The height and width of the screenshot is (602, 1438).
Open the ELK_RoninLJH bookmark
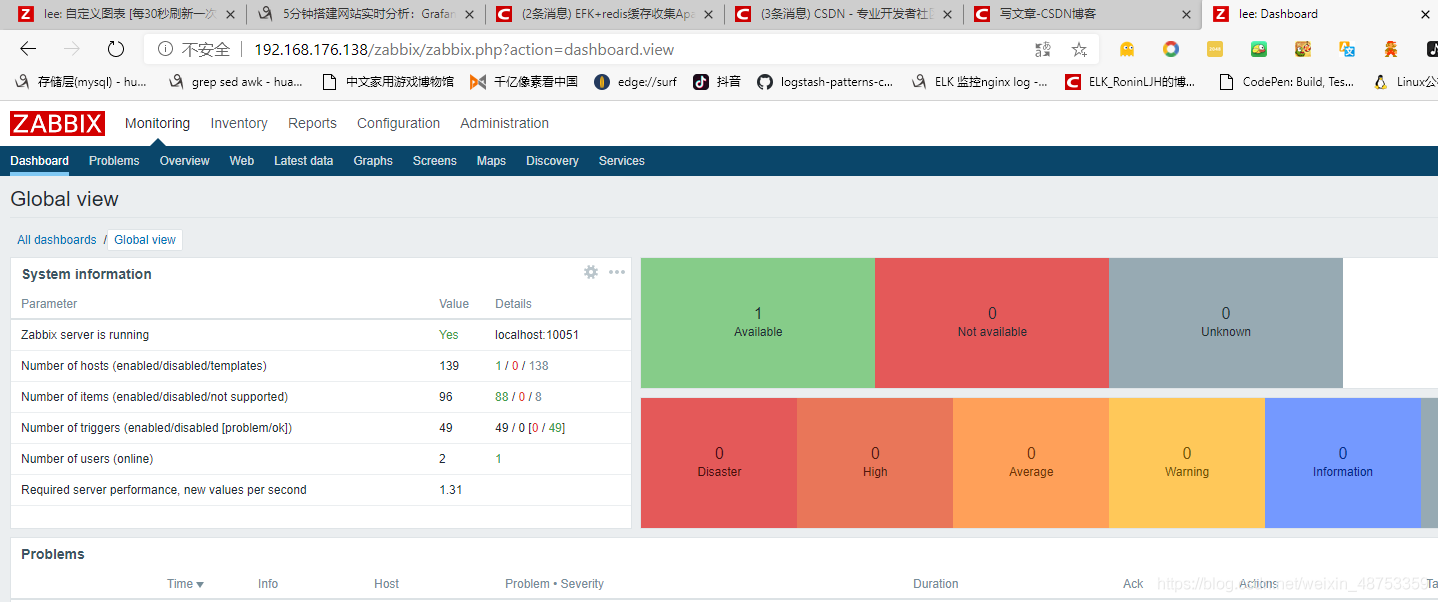pos(1130,82)
